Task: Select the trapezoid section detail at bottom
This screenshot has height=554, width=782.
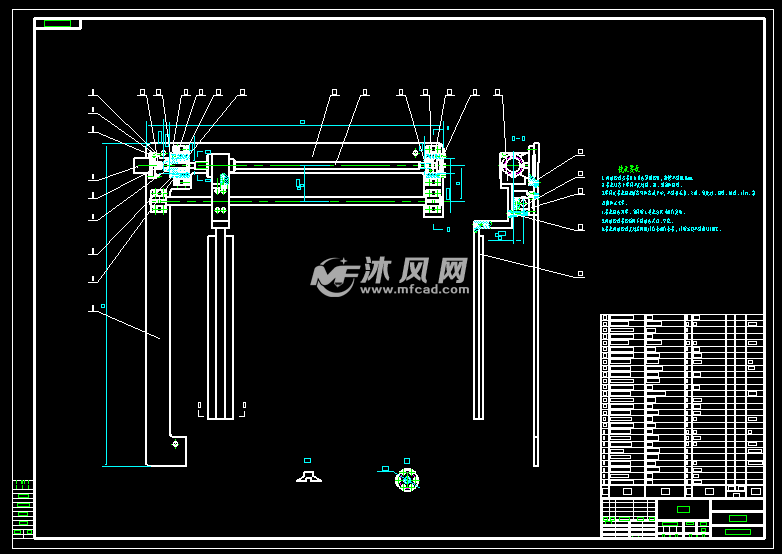Action: point(309,477)
